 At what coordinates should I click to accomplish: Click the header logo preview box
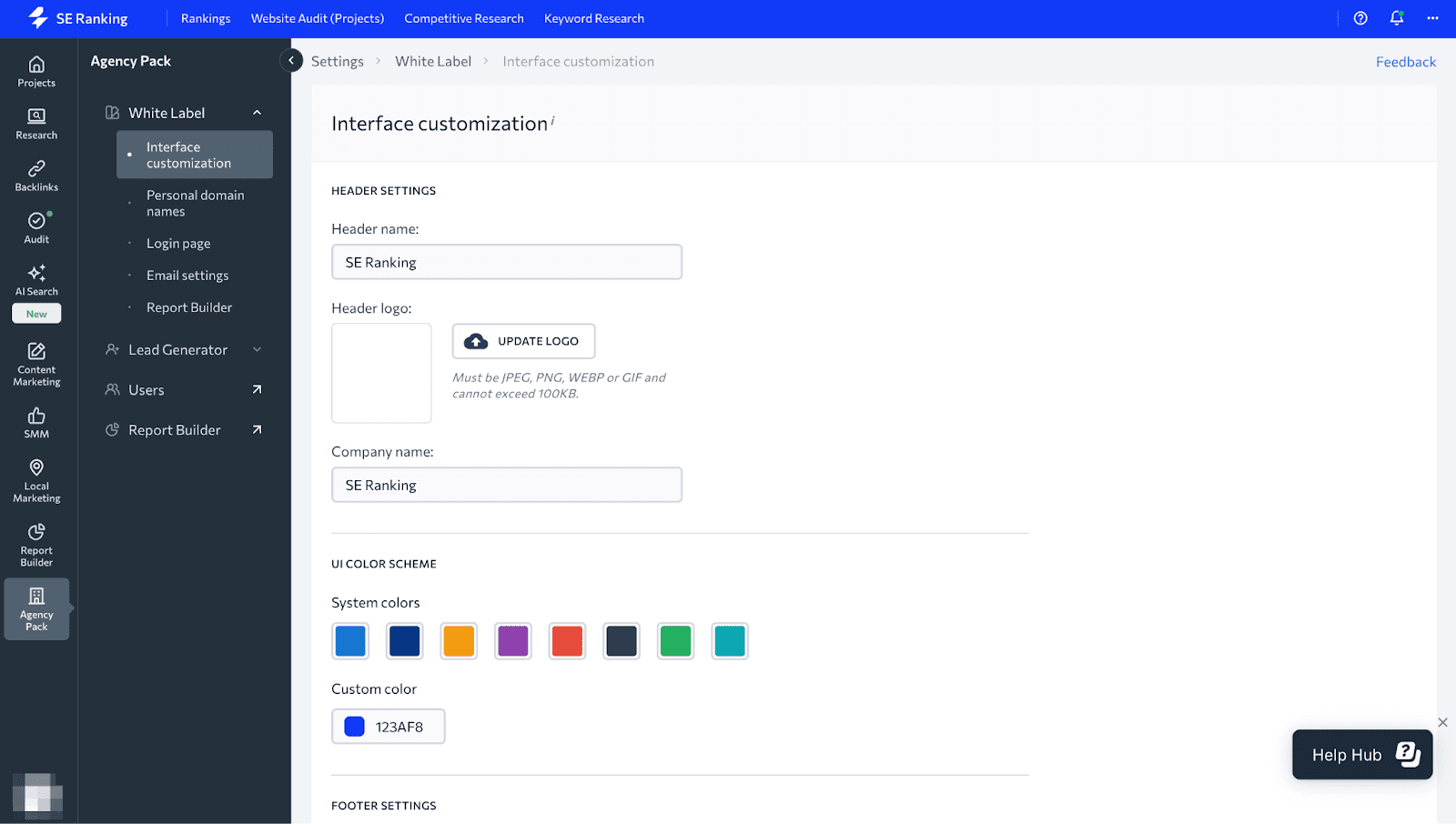tap(381, 373)
